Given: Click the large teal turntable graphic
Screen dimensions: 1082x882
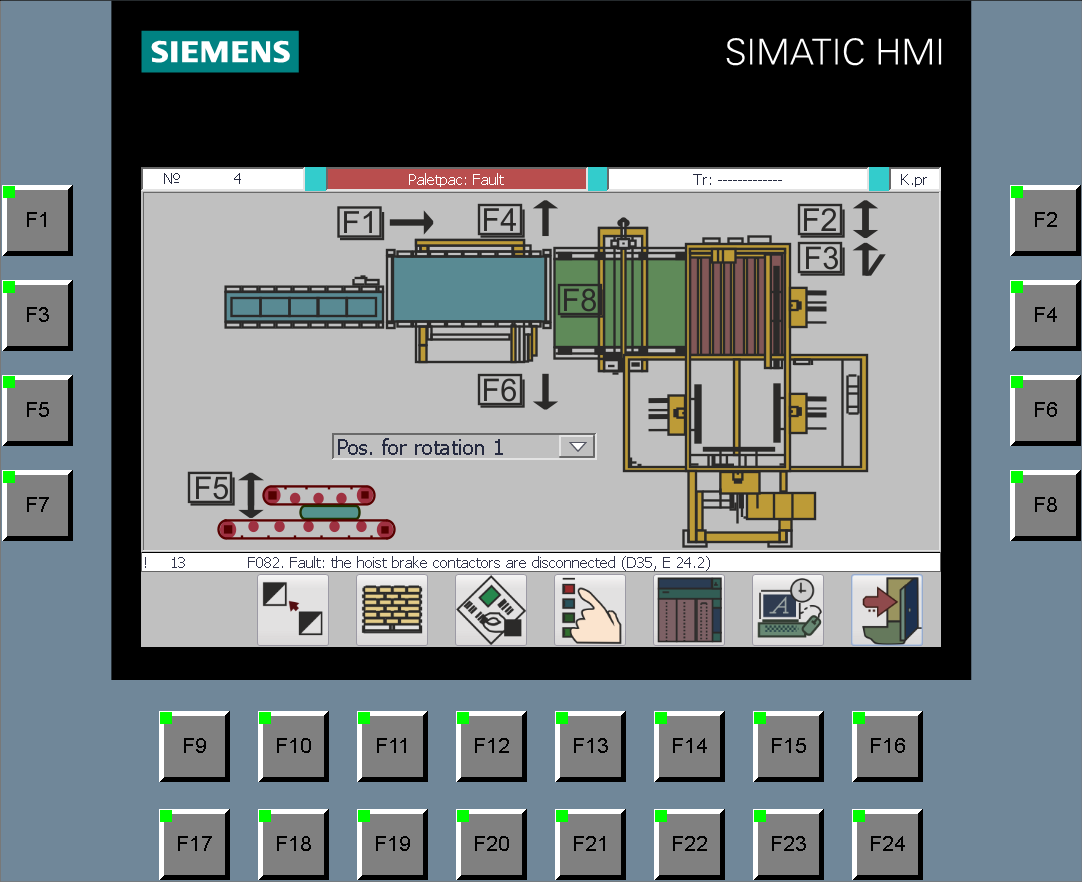Looking at the screenshot, I should (469, 288).
